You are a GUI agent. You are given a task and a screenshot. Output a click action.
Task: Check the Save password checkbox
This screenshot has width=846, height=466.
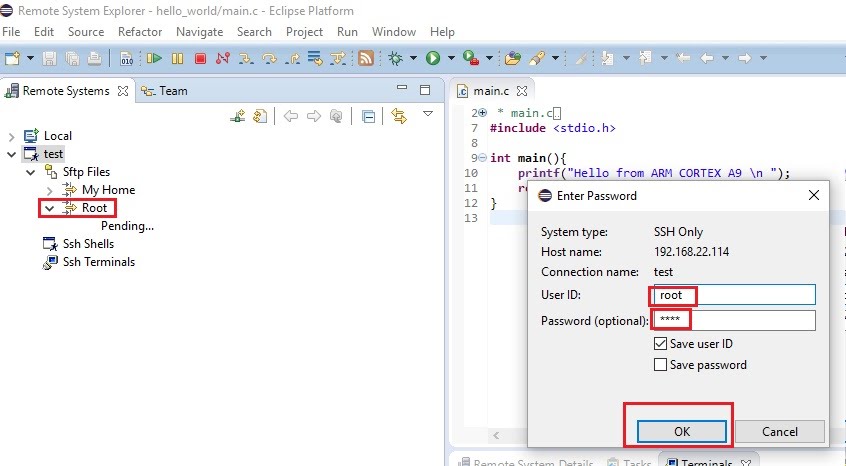click(660, 365)
